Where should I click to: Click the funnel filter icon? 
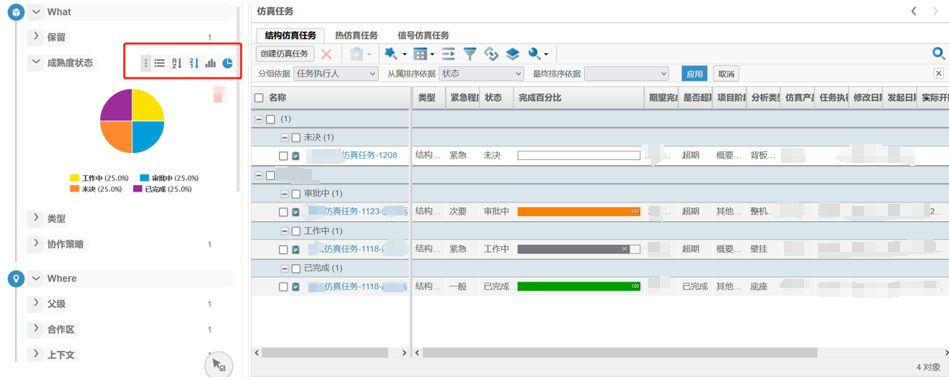470,54
